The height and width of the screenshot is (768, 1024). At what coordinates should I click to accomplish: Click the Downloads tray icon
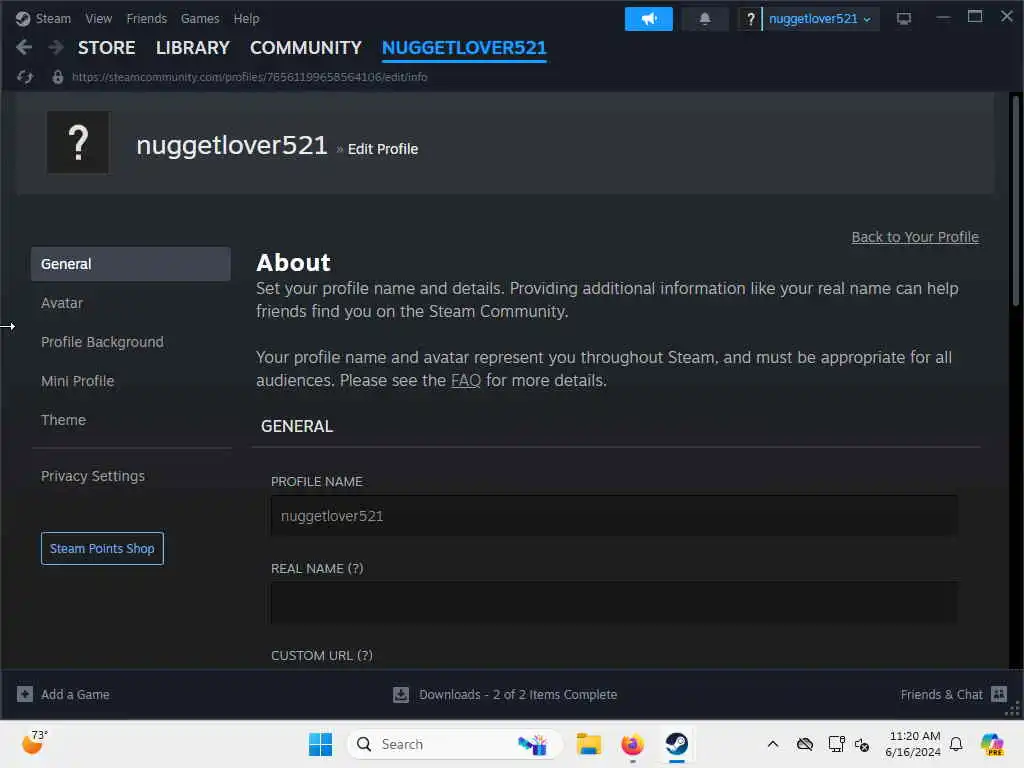[401, 694]
